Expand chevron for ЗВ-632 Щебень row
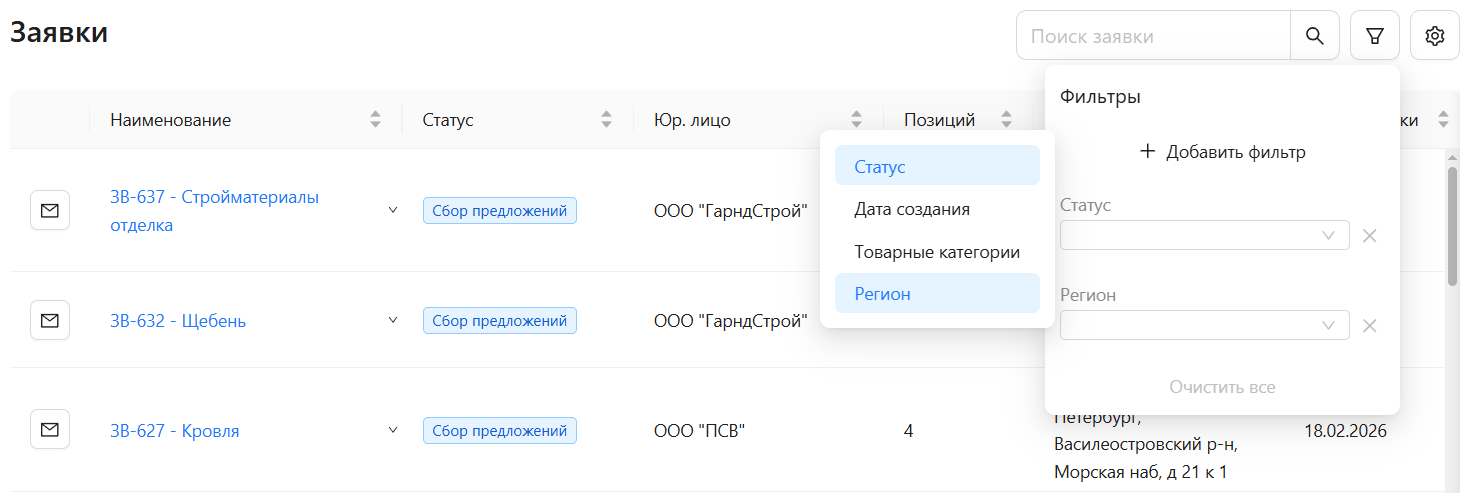Image resolution: width=1472 pixels, height=493 pixels. pyautogui.click(x=393, y=320)
